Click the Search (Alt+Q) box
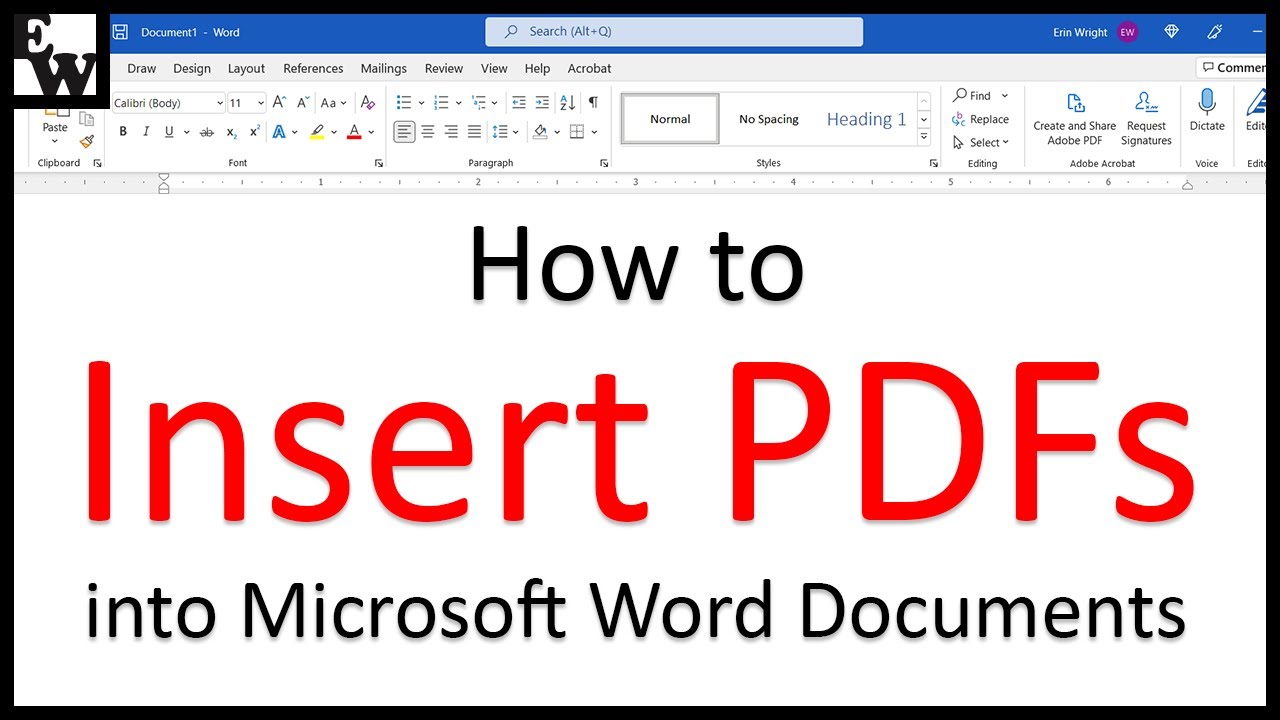 674,31
